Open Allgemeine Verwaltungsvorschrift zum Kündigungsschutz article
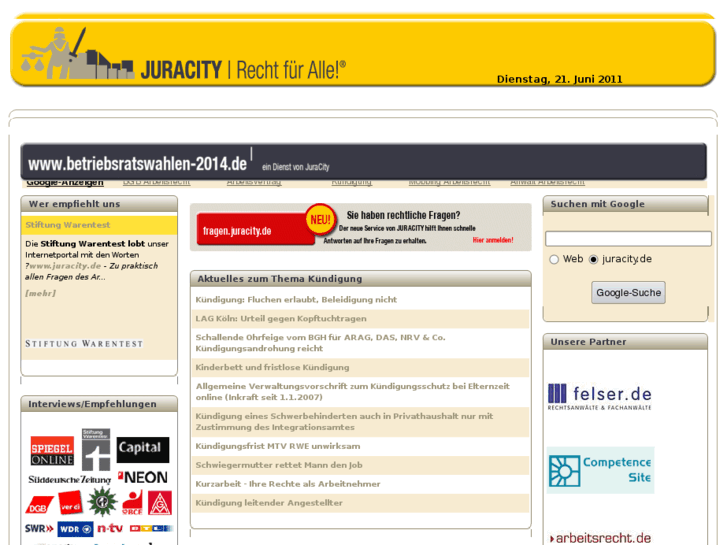The height and width of the screenshot is (545, 727). tap(352, 391)
